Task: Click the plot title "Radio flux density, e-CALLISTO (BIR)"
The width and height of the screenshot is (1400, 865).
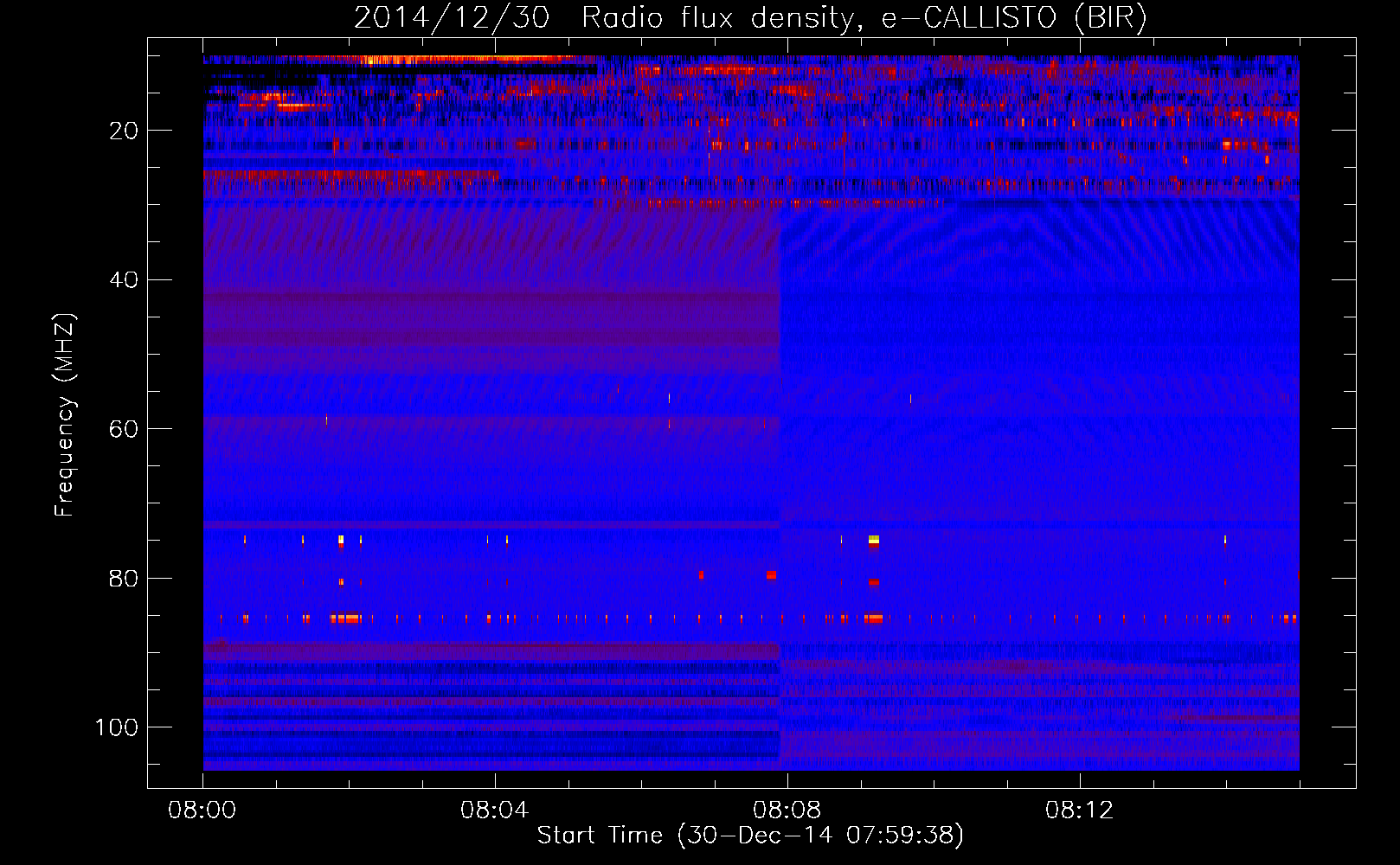Action: tap(864, 18)
